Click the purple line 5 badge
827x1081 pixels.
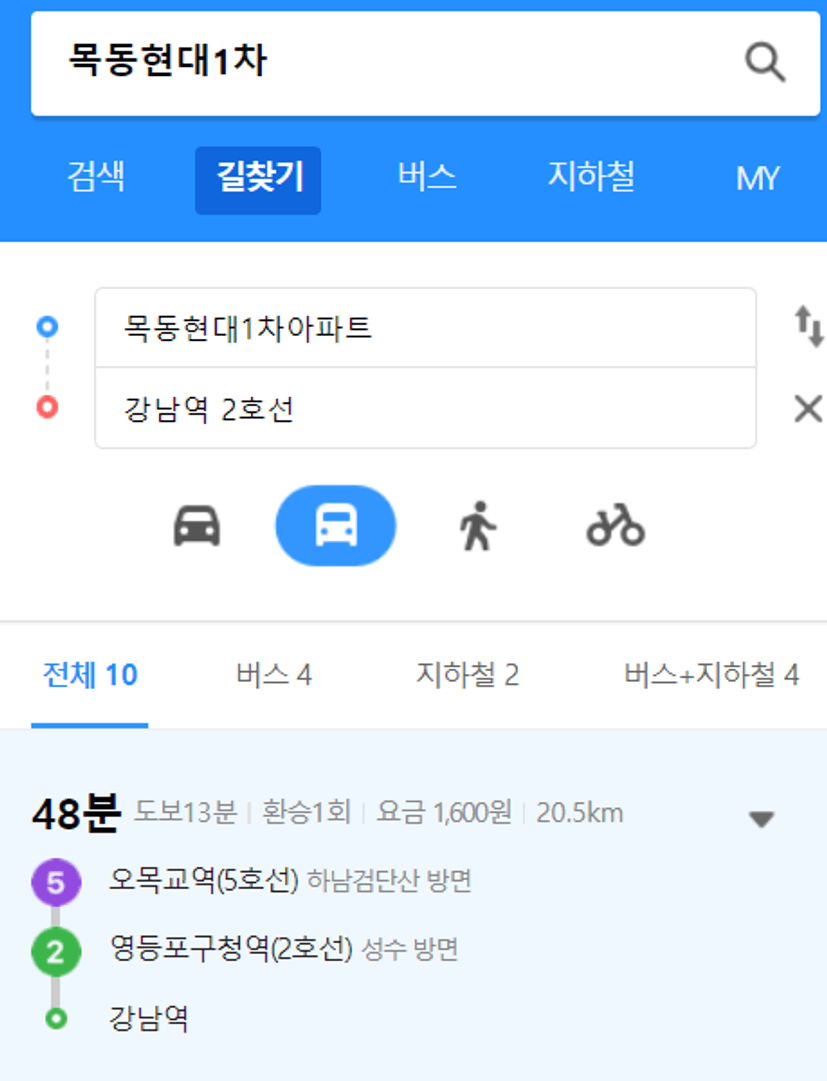click(56, 882)
